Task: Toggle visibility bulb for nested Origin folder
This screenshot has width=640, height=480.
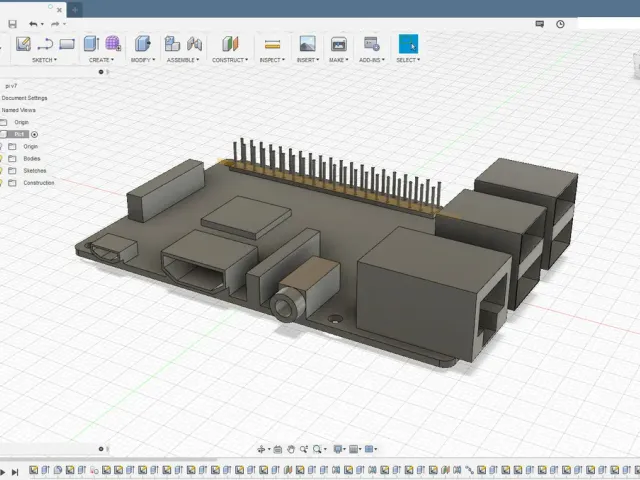Action: pos(1,146)
